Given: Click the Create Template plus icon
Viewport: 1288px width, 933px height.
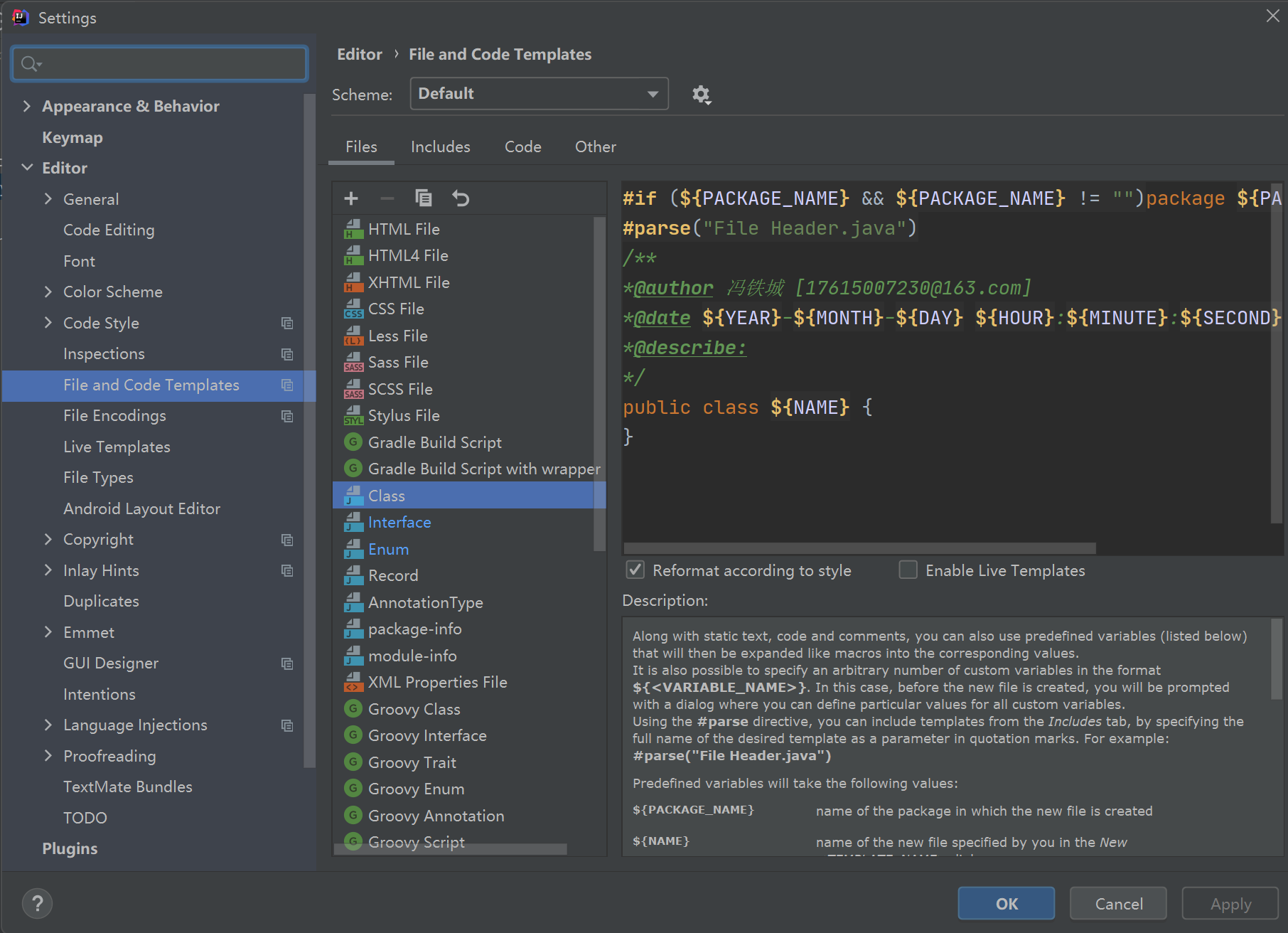Looking at the screenshot, I should coord(351,198).
